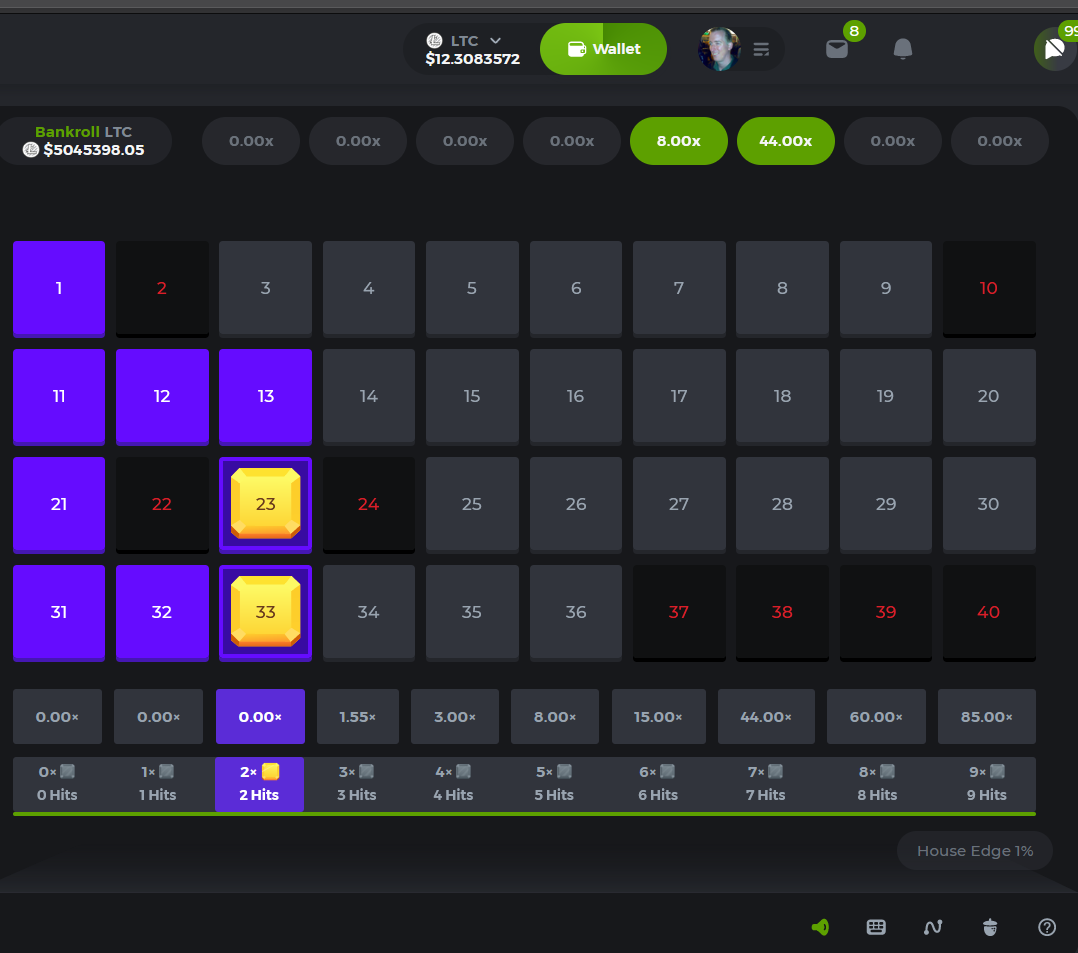Image resolution: width=1078 pixels, height=953 pixels.
Task: Select keno number 25
Action: pos(472,504)
